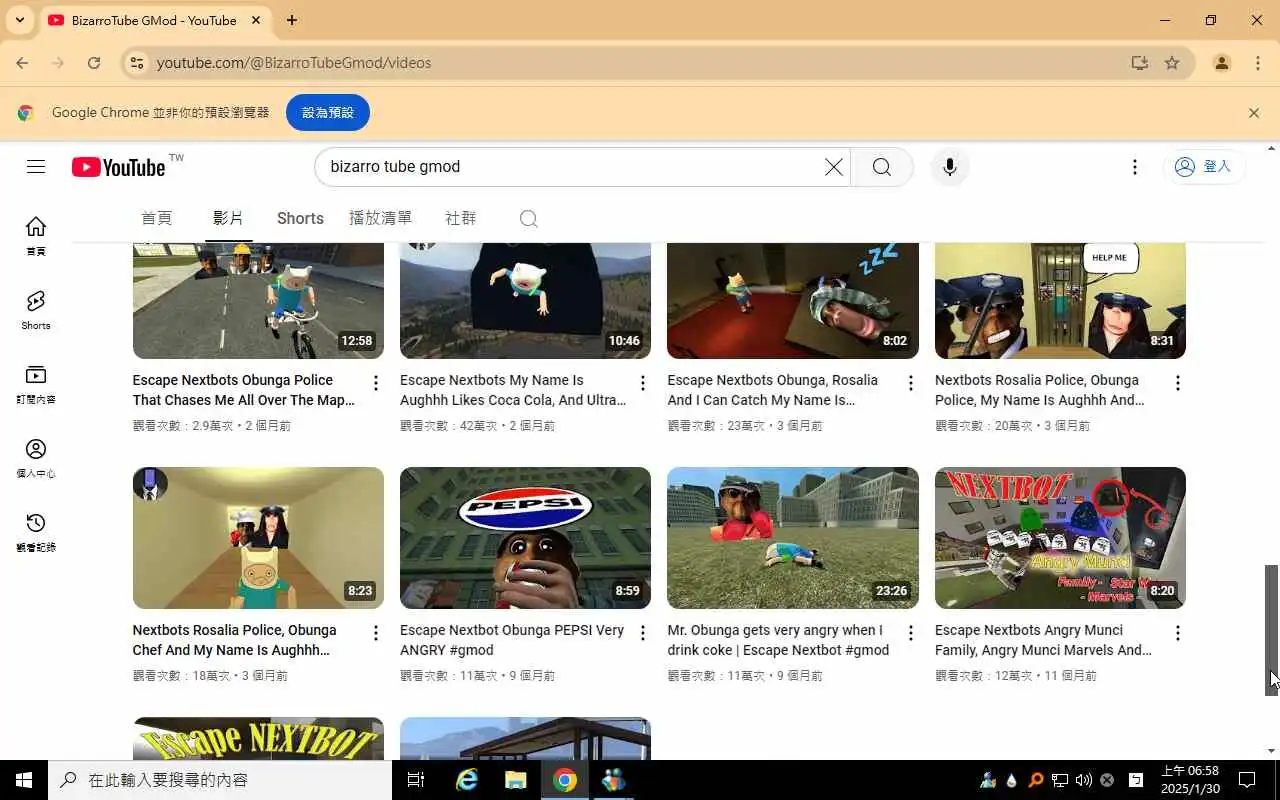The image size is (1280, 800).
Task: Open options for Mr. Obunga coke video
Action: (910, 633)
